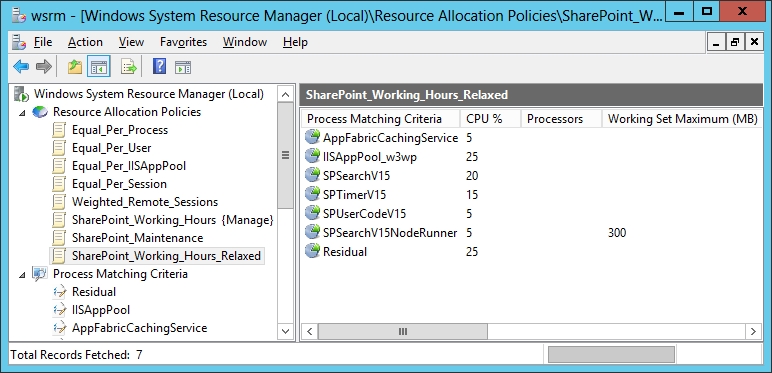This screenshot has width=772, height=373.
Task: Select the Weighted_Remote_Sessions policy
Action: tap(145, 202)
